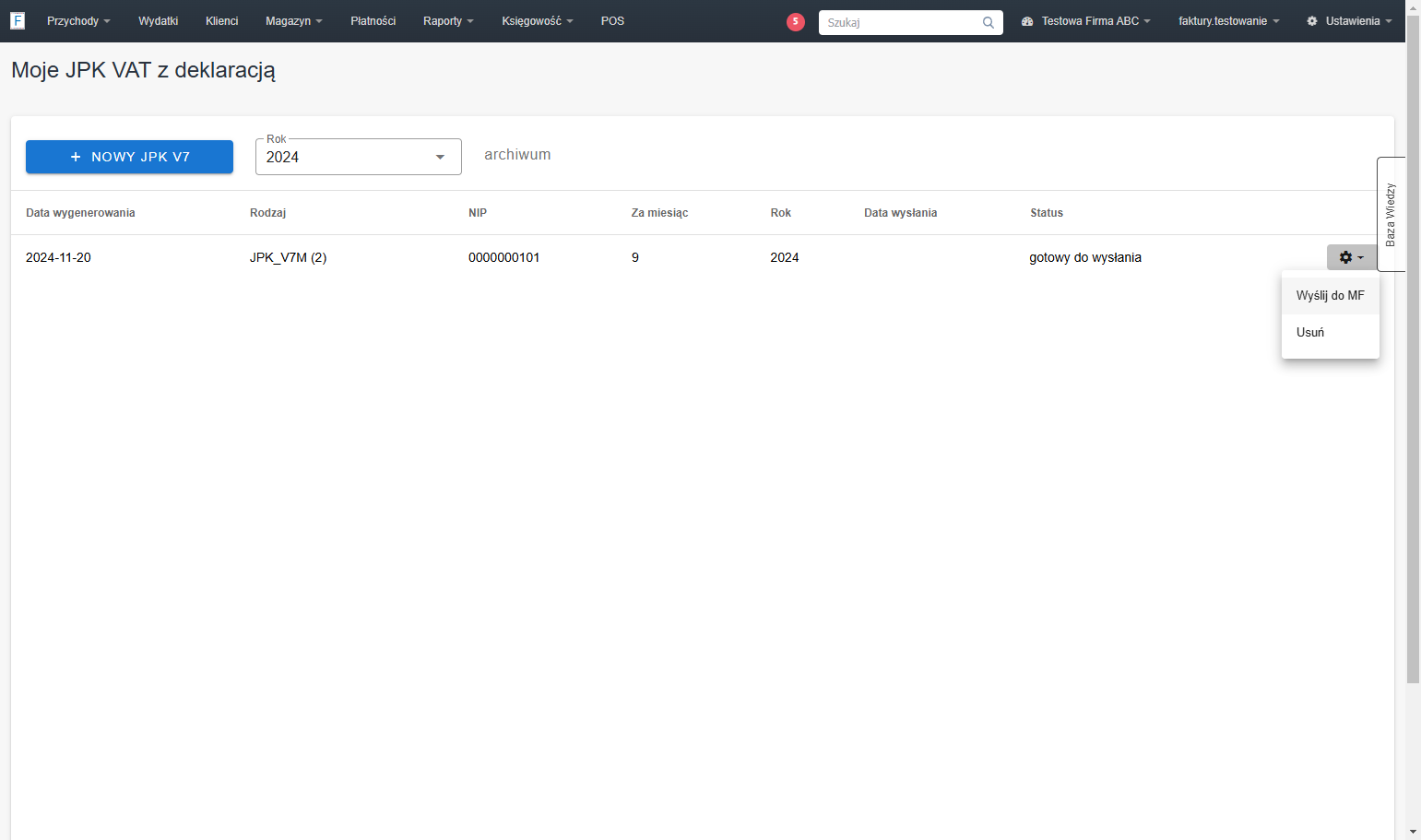The width and height of the screenshot is (1421, 840).
Task: Click the Za miesiąc column header
Action: [659, 213]
